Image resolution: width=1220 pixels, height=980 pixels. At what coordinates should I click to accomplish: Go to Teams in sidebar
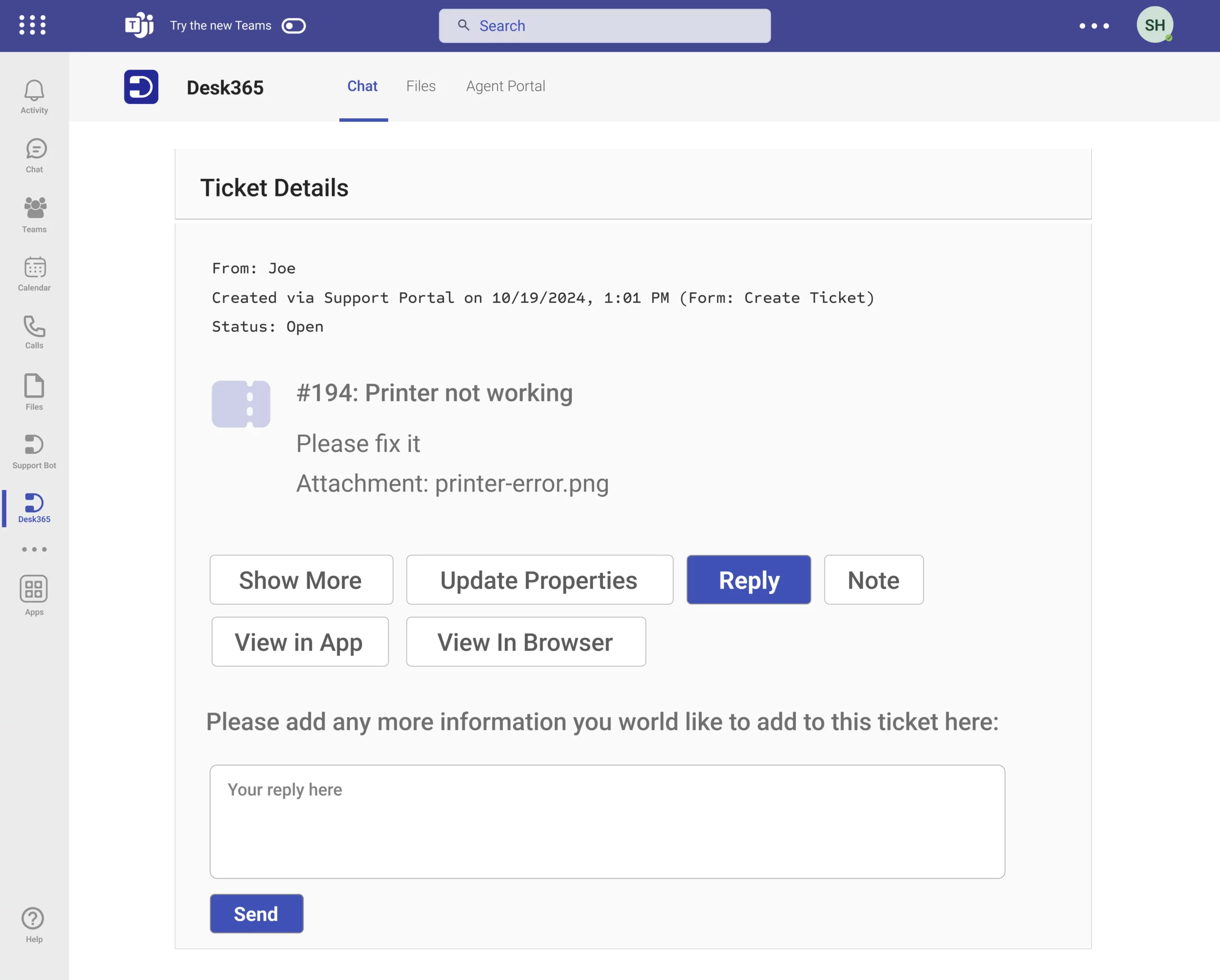(34, 214)
